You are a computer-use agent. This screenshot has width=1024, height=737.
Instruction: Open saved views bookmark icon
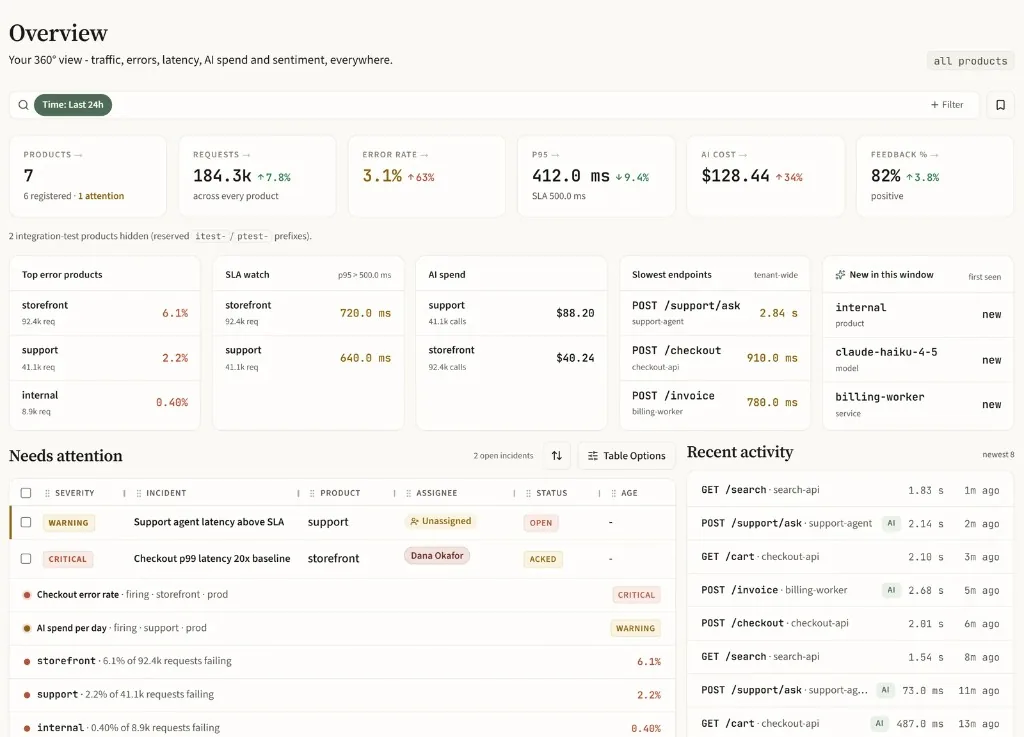(x=1000, y=105)
